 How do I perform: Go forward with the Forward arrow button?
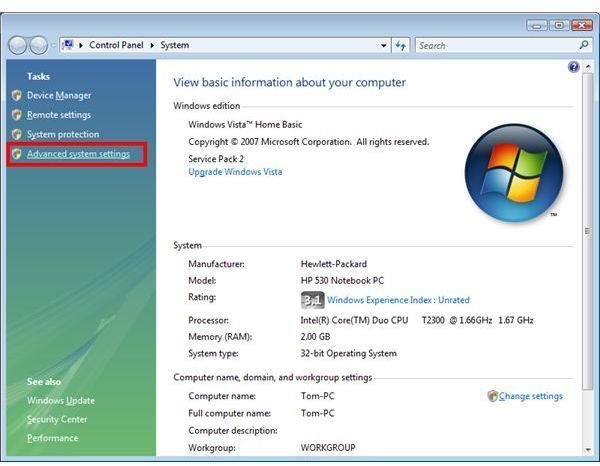pos(39,45)
